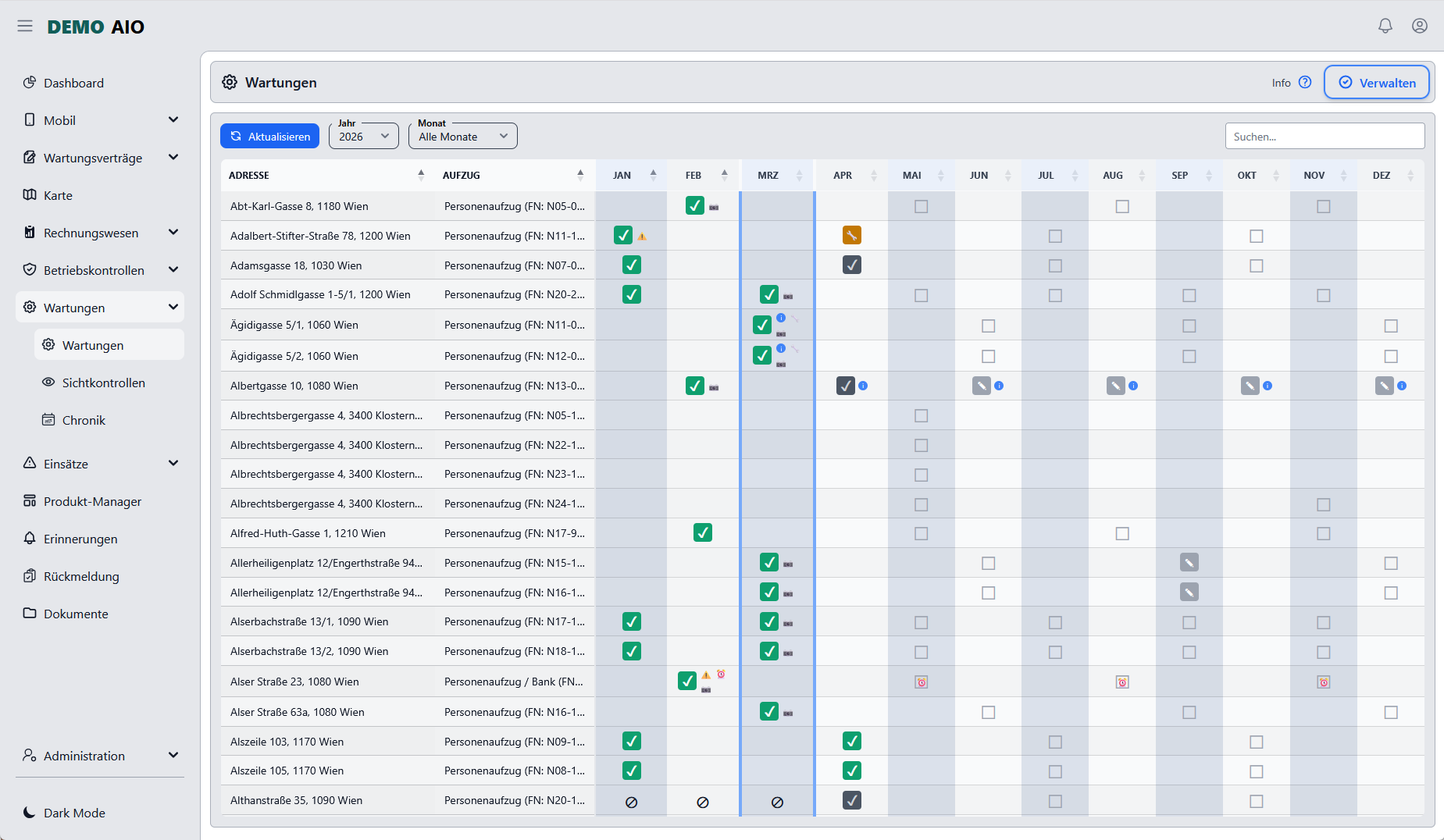This screenshot has width=1444, height=840.
Task: Click address Alfred-Huth-Gasse 1, 1210 Wien
Action: point(308,533)
